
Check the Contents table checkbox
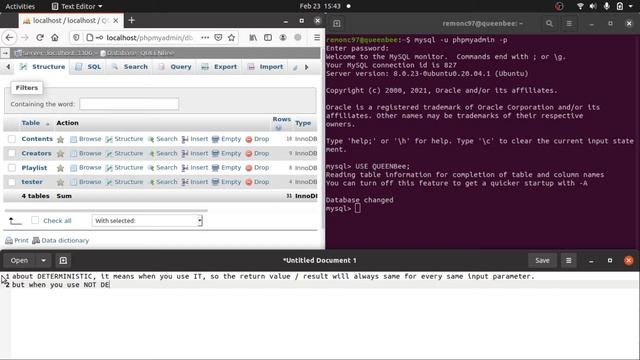point(12,139)
